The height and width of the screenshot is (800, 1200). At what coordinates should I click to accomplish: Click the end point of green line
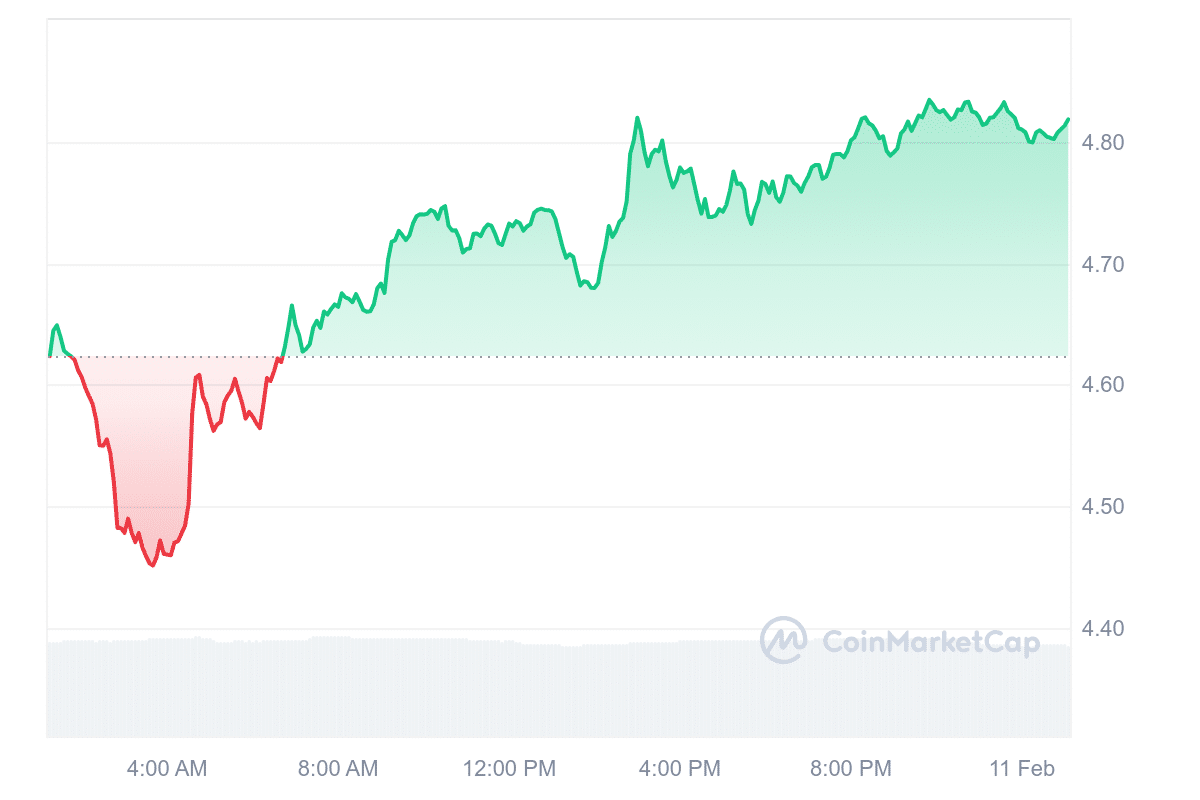1068,119
